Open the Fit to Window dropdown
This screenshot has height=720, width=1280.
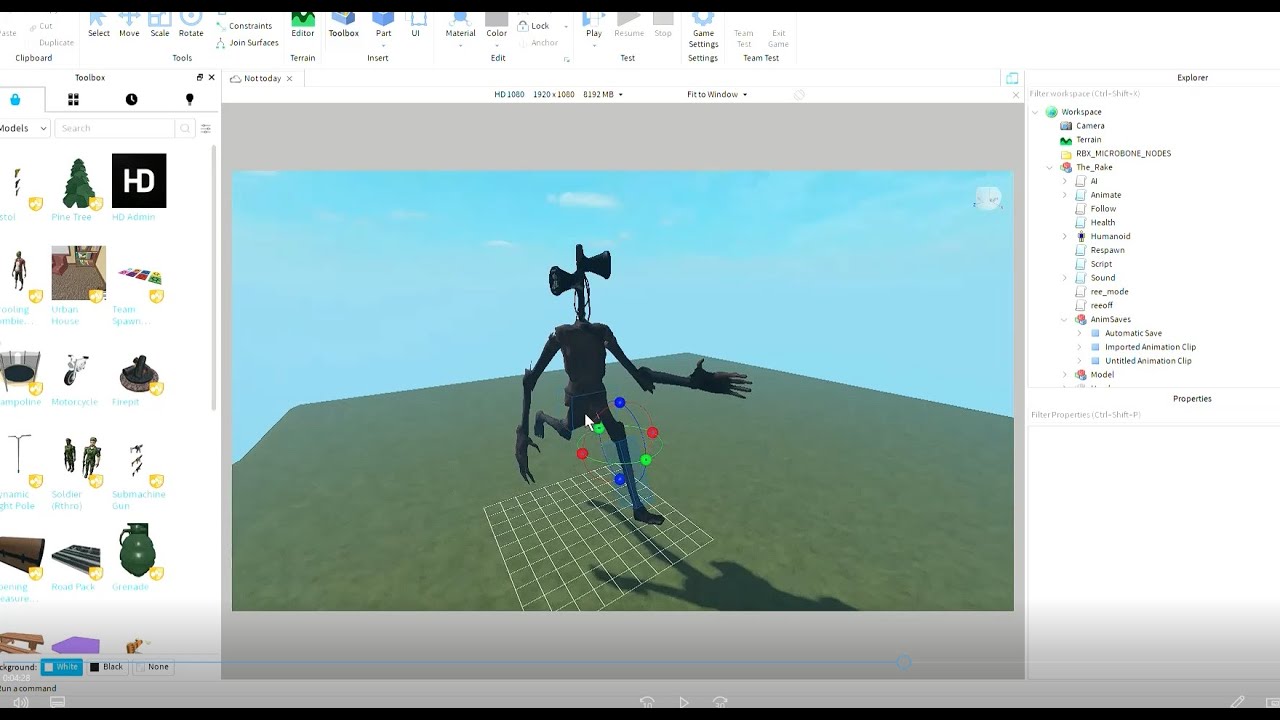pos(717,94)
